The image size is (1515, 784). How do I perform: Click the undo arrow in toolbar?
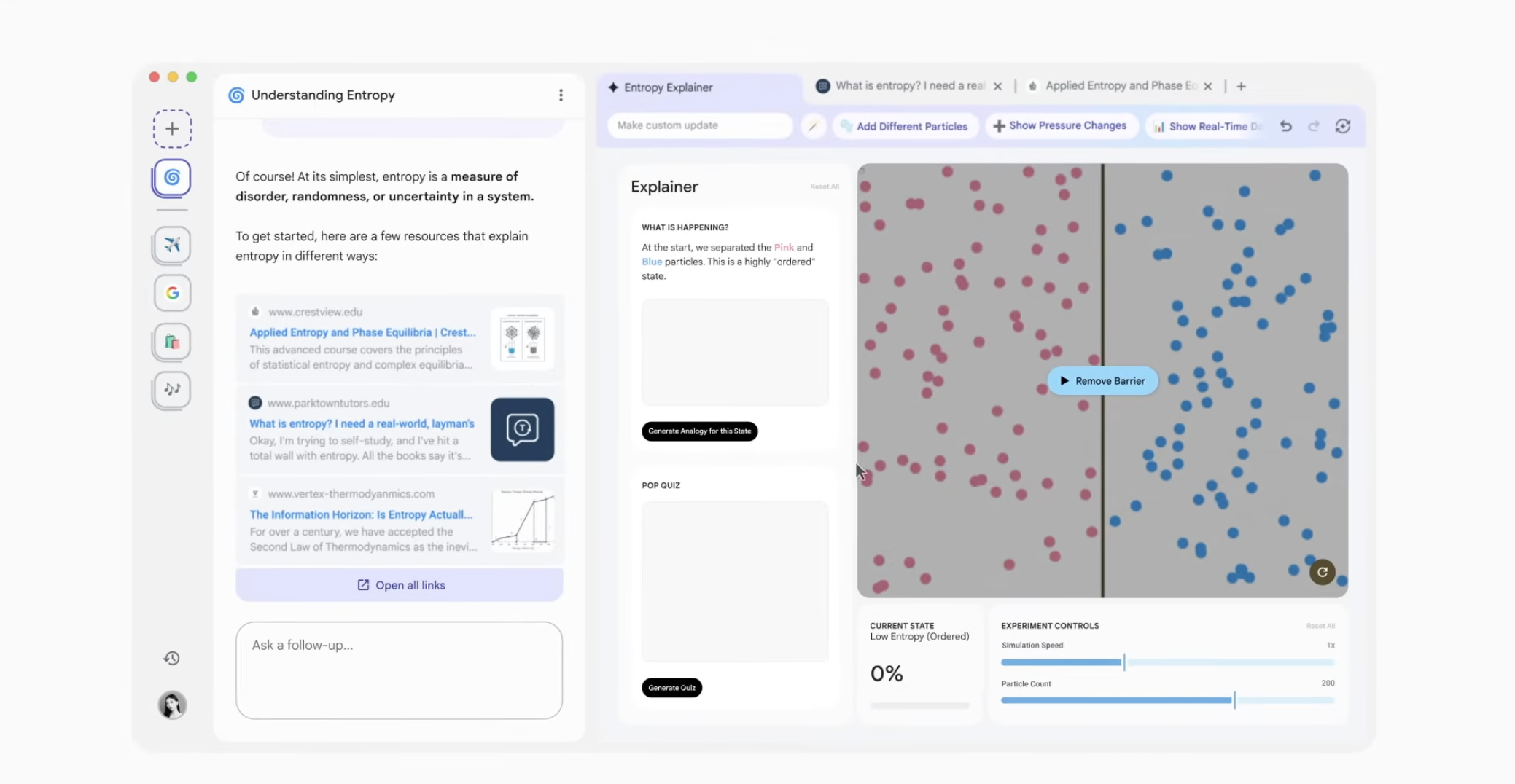pyautogui.click(x=1286, y=126)
